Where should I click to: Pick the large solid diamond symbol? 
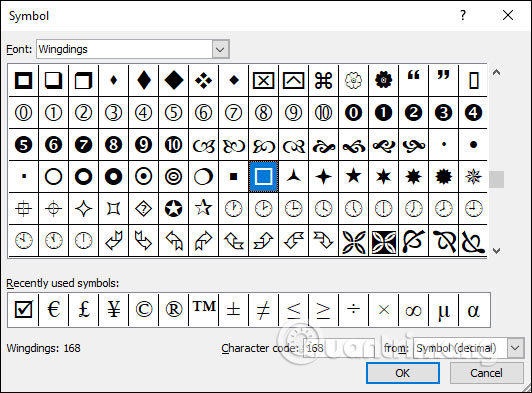coord(173,80)
